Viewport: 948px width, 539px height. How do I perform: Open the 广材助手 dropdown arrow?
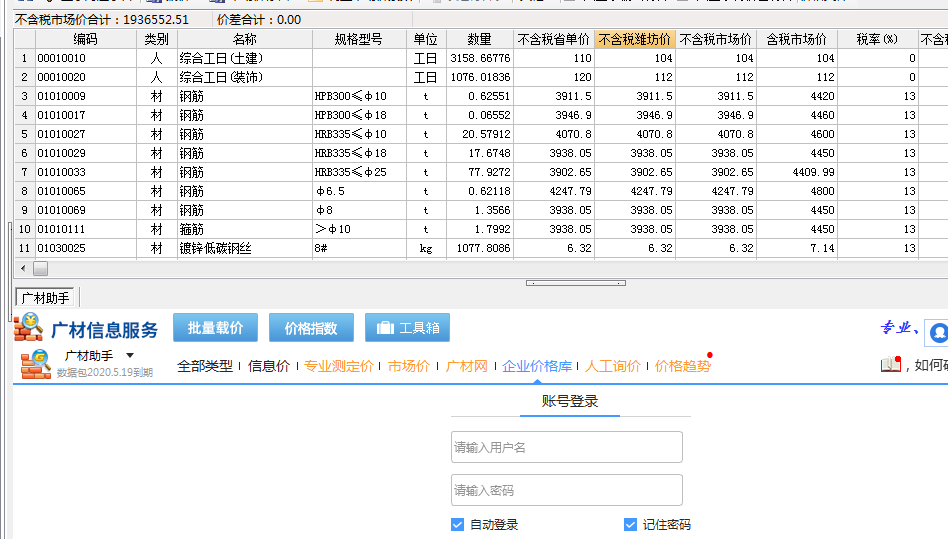pyautogui.click(x=129, y=355)
